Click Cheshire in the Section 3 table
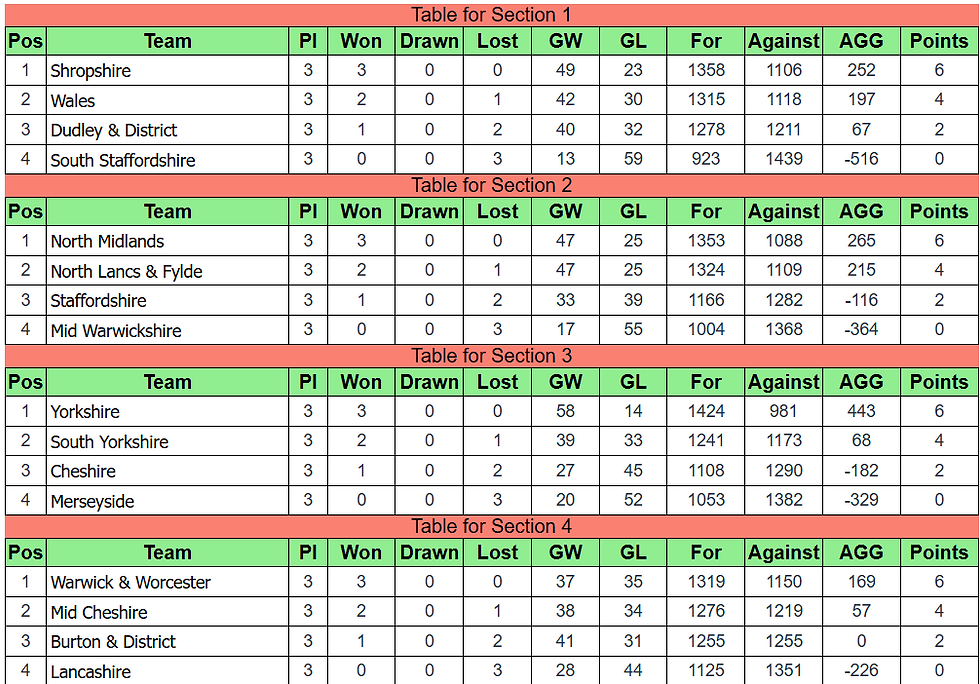 (83, 471)
